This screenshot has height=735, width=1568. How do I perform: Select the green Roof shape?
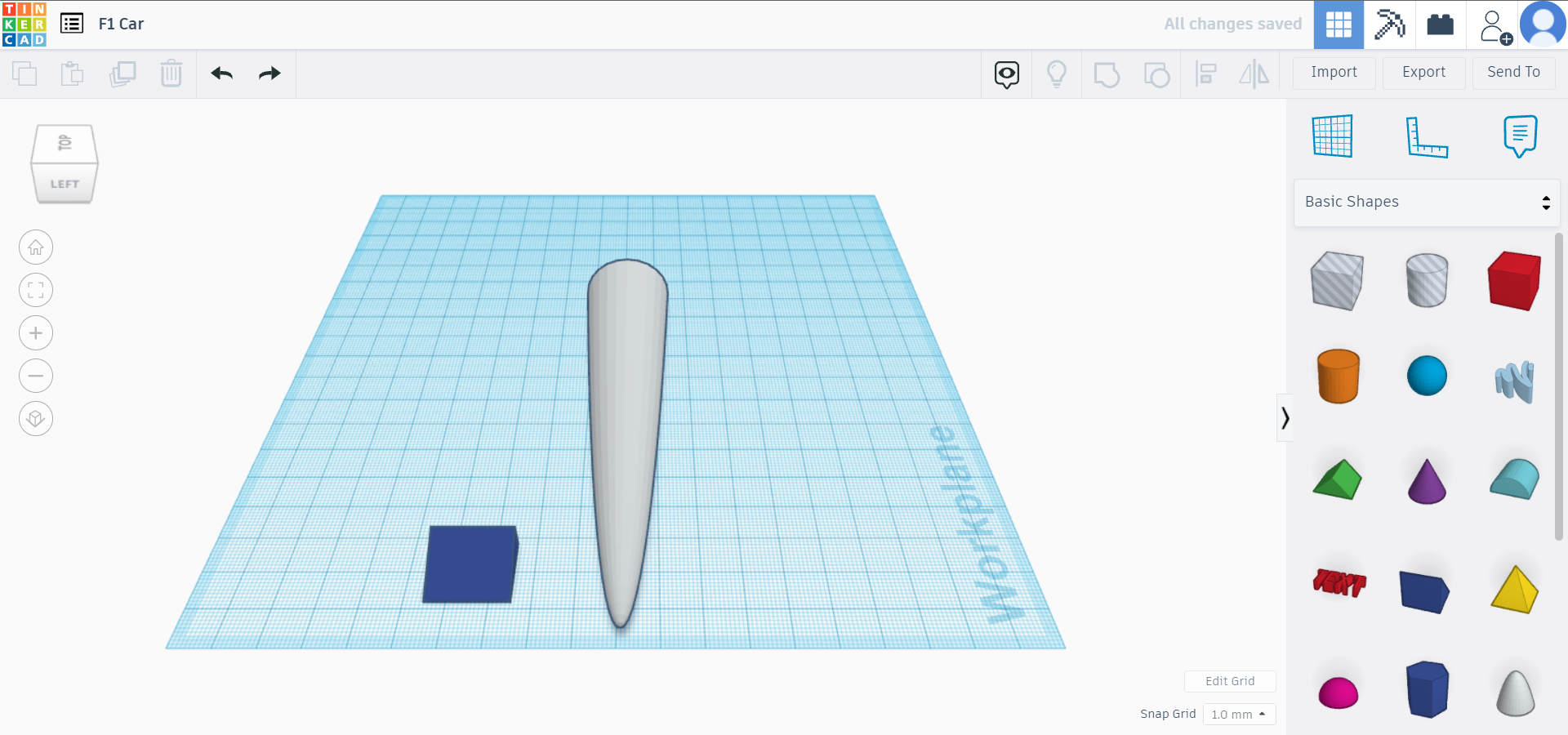[x=1338, y=479]
